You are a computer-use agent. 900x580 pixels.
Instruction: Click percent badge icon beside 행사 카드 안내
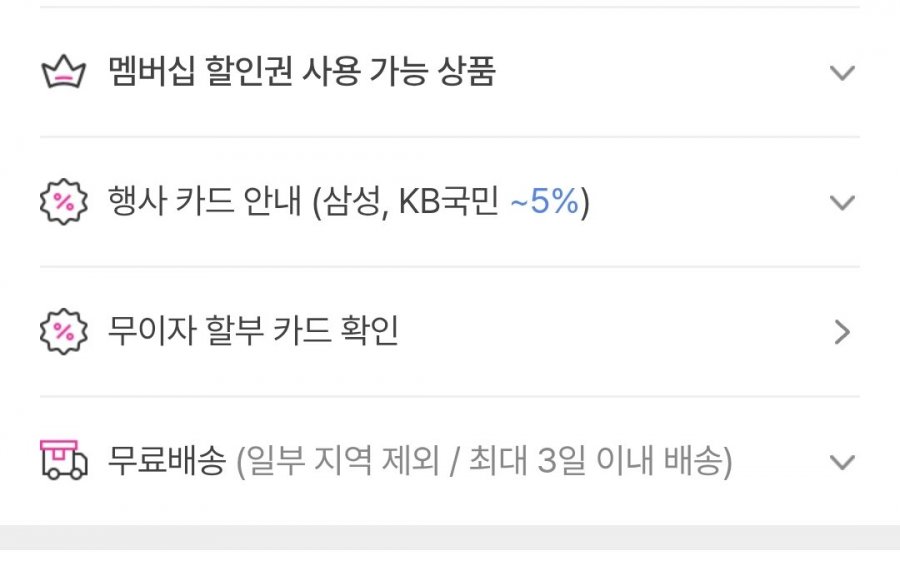(64, 202)
